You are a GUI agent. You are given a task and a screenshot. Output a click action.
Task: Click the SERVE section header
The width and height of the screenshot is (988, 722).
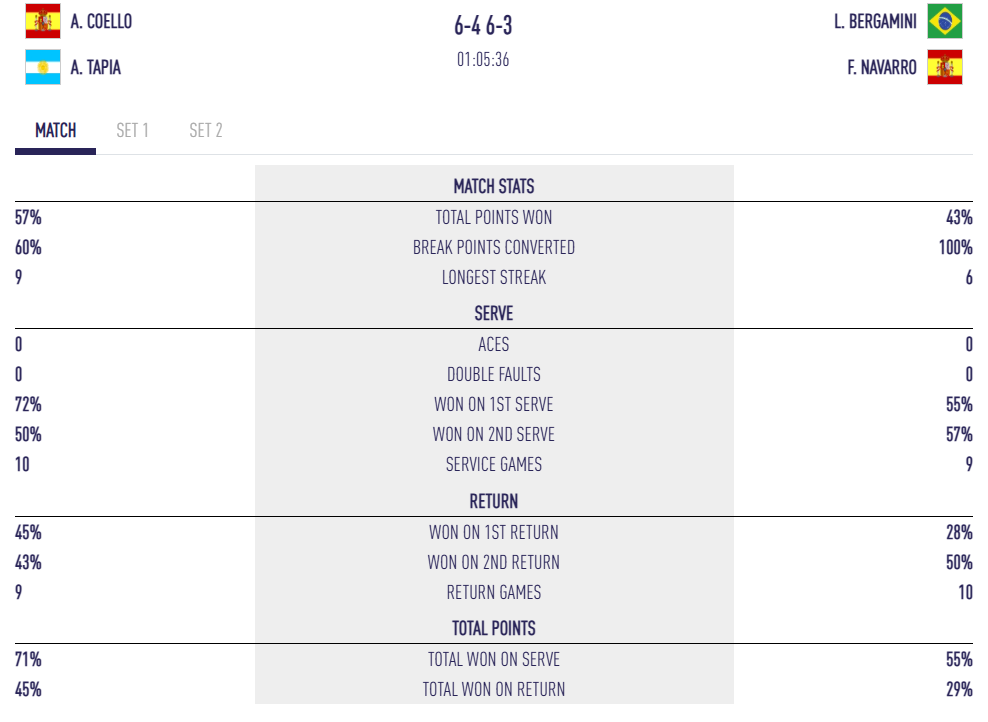pos(494,313)
